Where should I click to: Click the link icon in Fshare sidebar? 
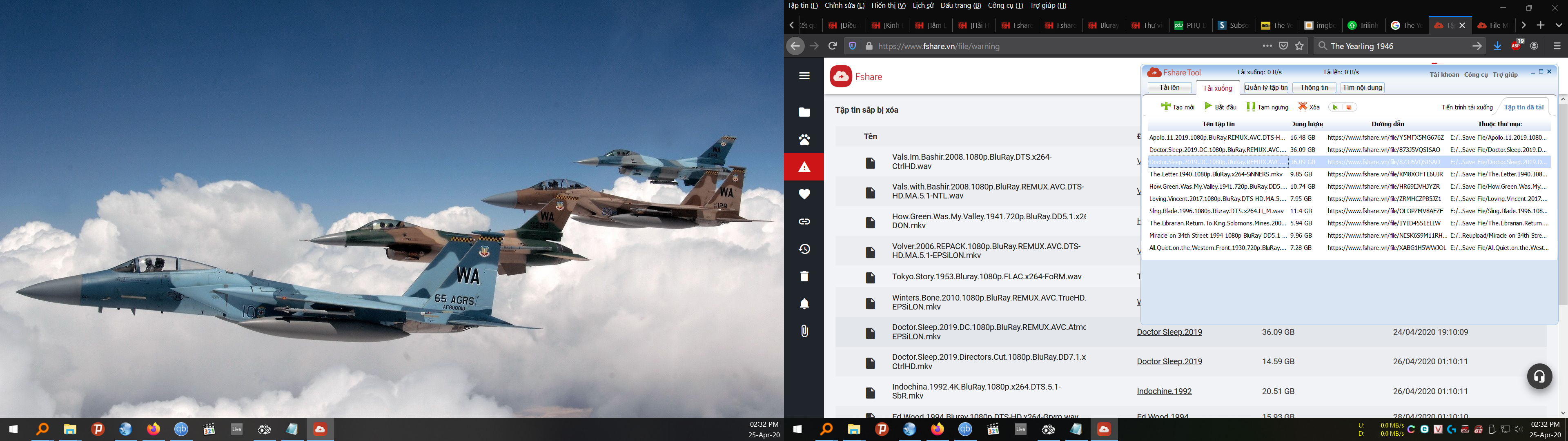click(x=804, y=222)
